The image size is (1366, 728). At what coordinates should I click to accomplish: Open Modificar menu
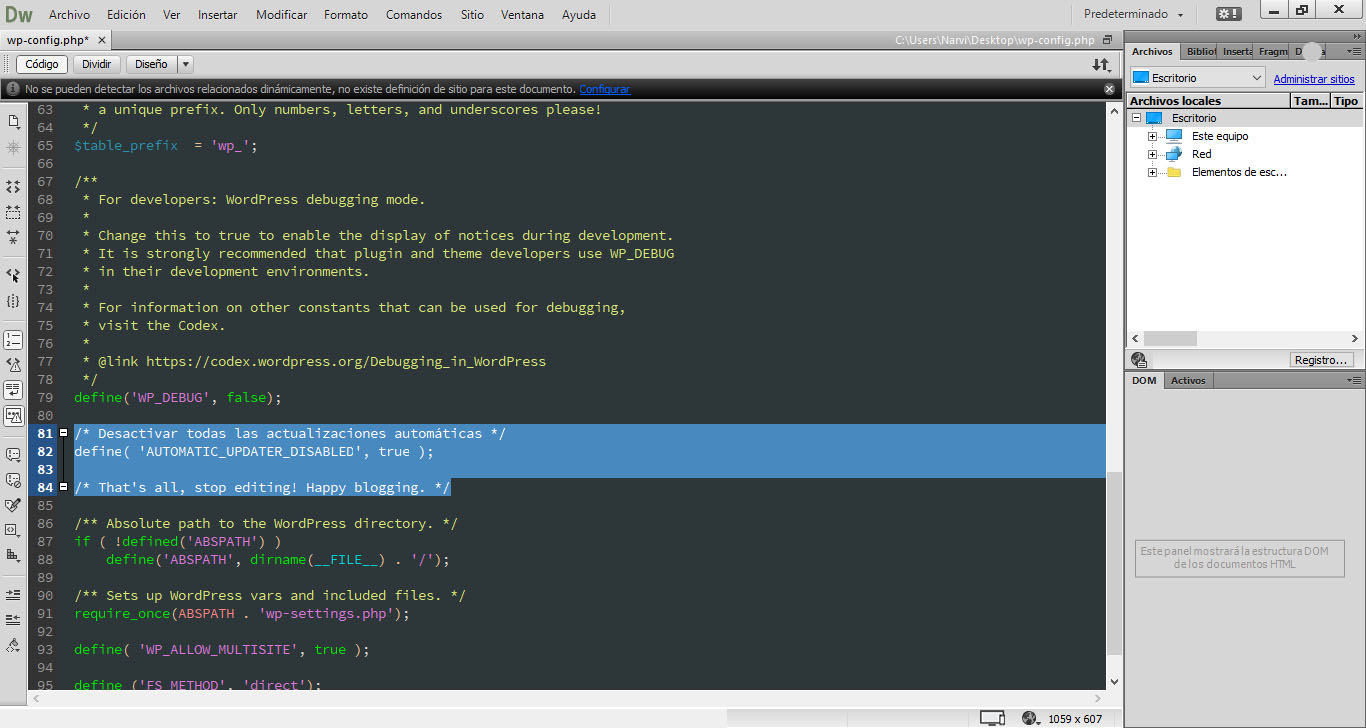click(282, 15)
